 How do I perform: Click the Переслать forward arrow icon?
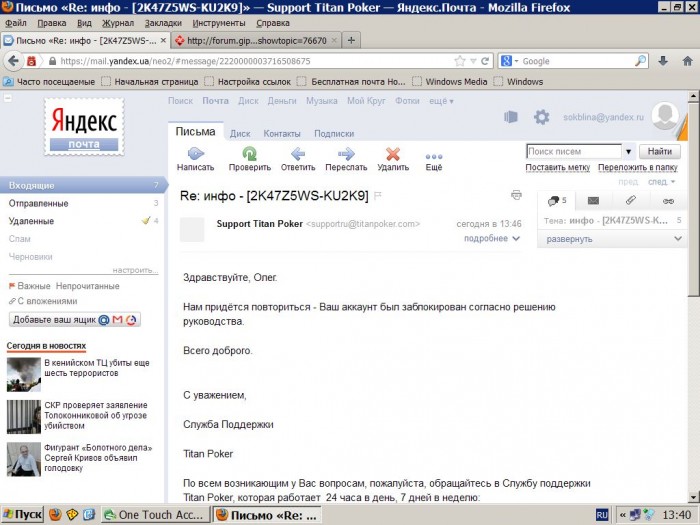click(x=346, y=154)
